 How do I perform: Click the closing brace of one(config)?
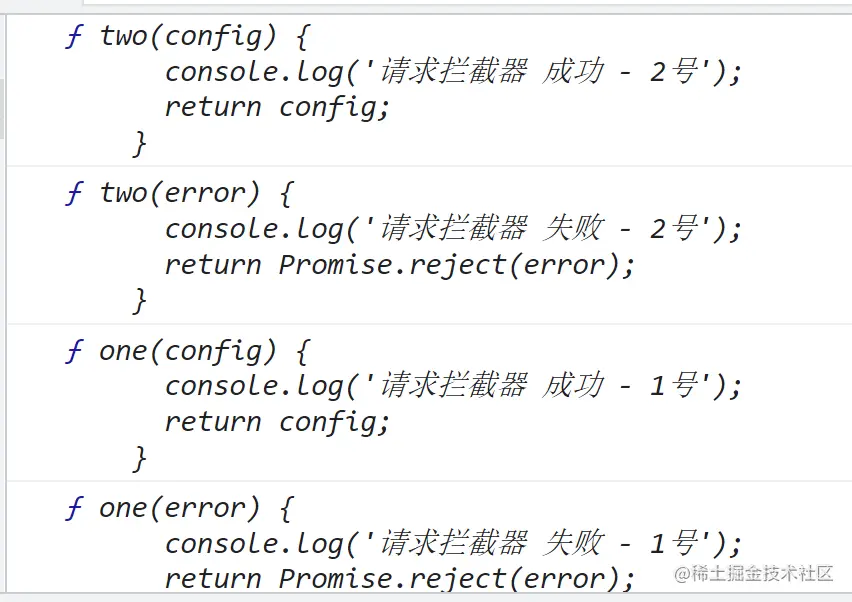point(140,458)
